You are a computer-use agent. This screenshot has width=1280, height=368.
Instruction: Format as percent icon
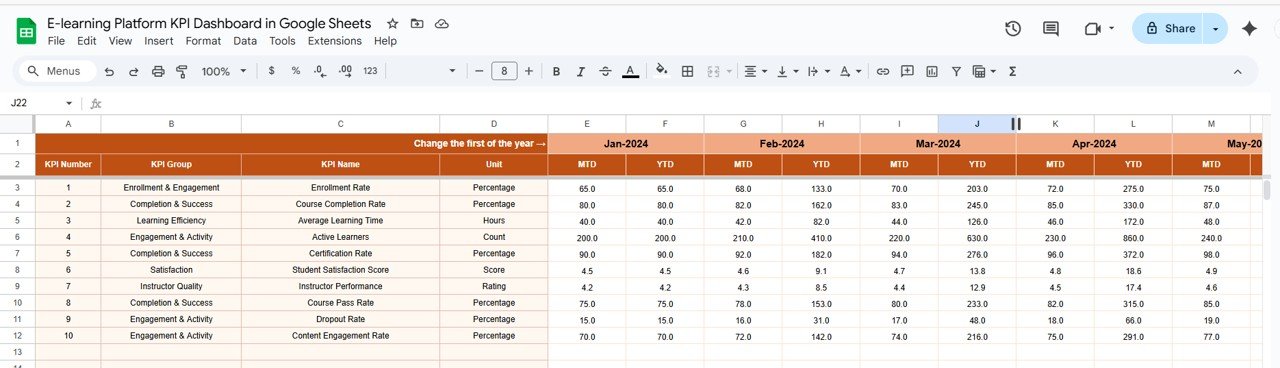click(296, 71)
